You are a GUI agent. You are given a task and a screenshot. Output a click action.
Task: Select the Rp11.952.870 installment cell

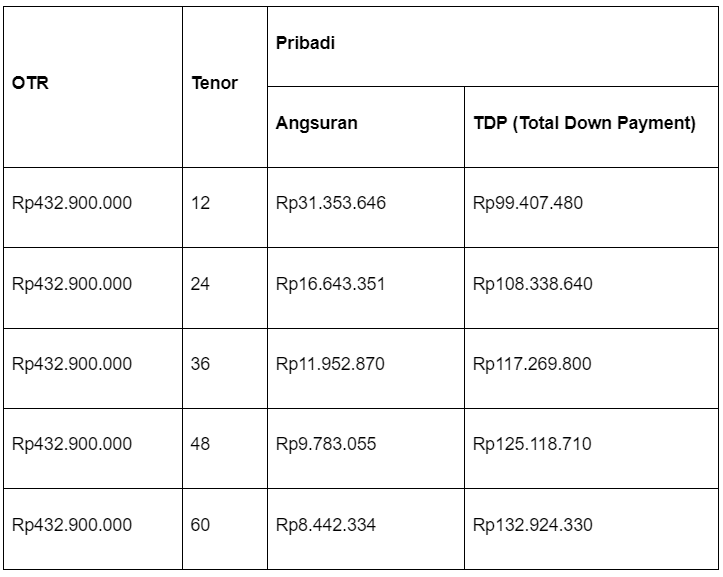point(330,364)
